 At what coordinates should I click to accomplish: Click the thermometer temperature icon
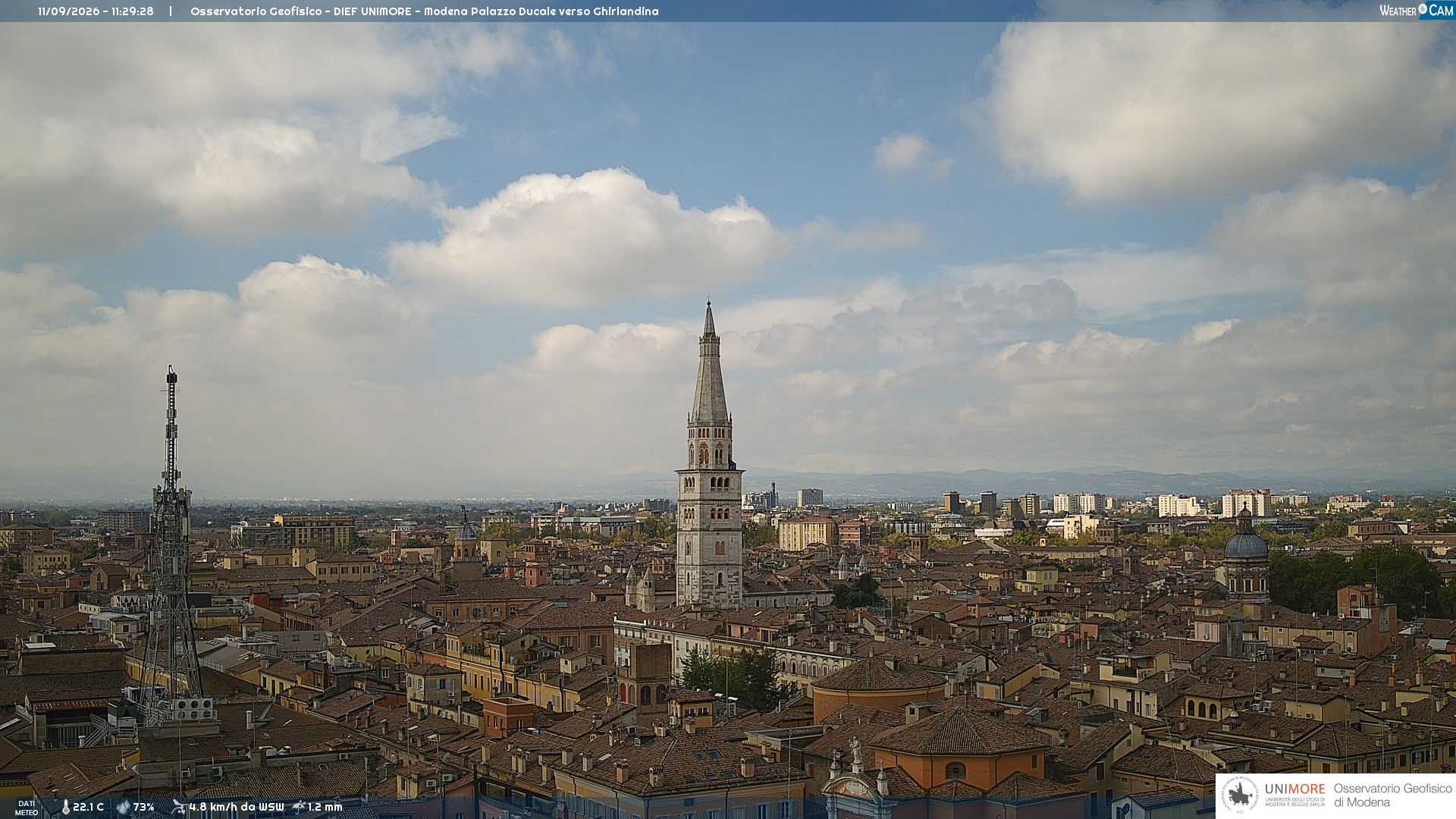point(65,808)
